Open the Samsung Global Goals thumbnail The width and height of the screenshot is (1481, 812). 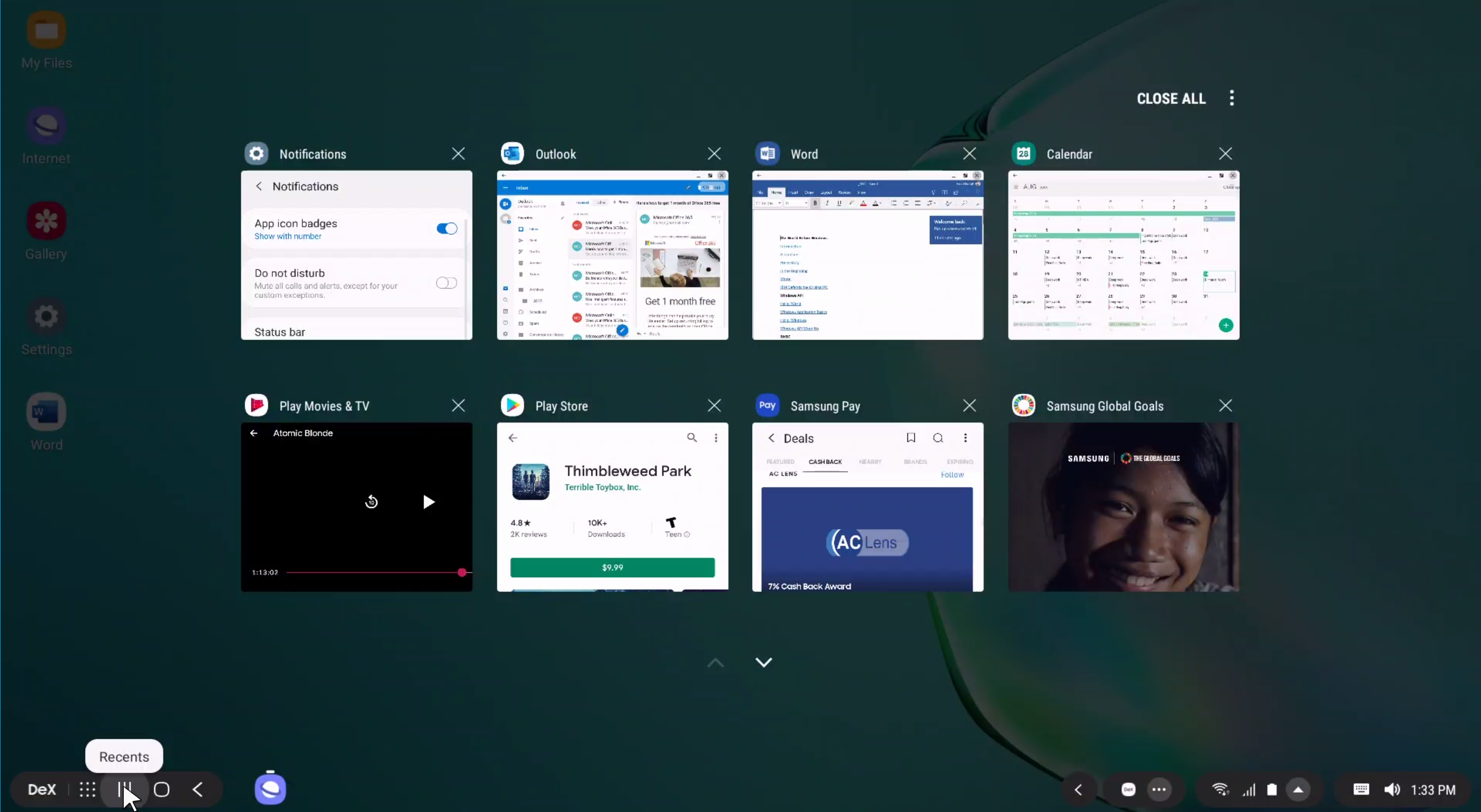(x=1123, y=507)
